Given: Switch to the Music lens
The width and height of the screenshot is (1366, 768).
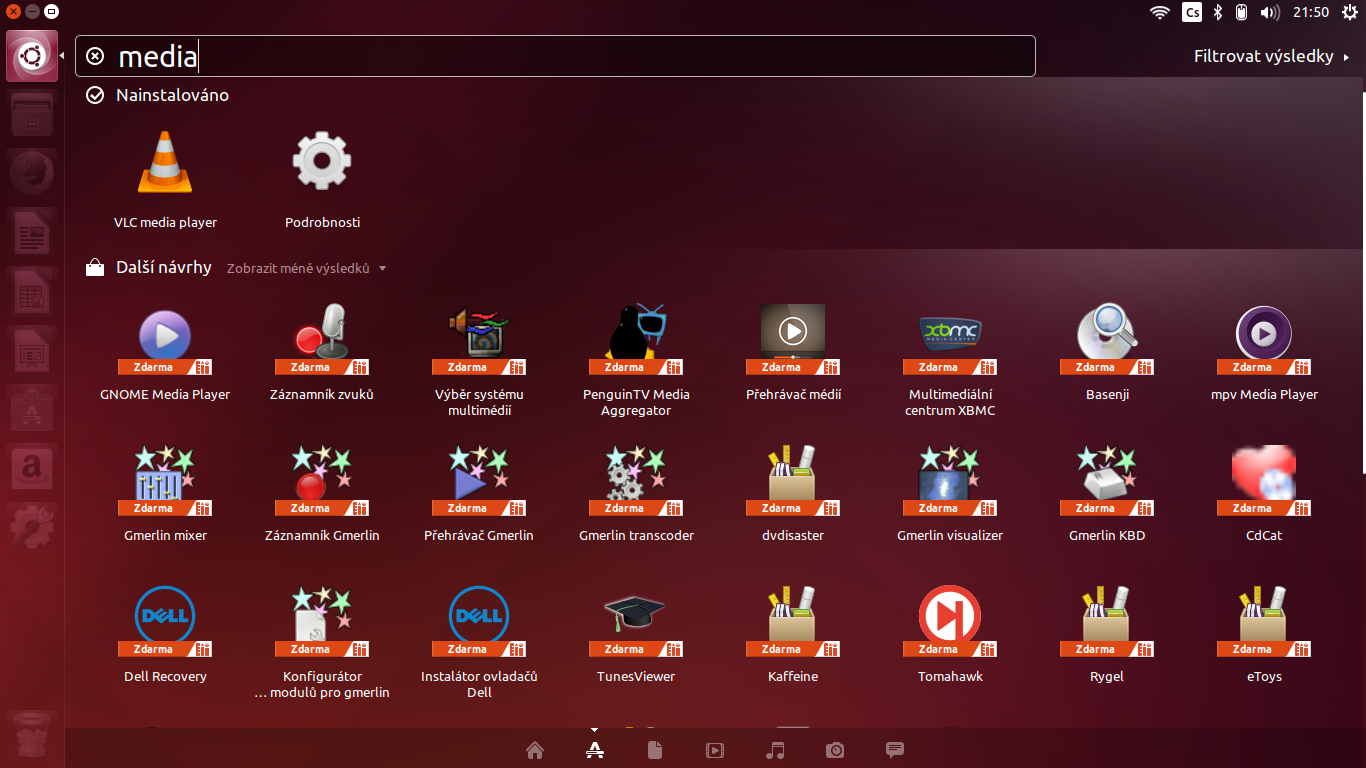Looking at the screenshot, I should point(775,750).
